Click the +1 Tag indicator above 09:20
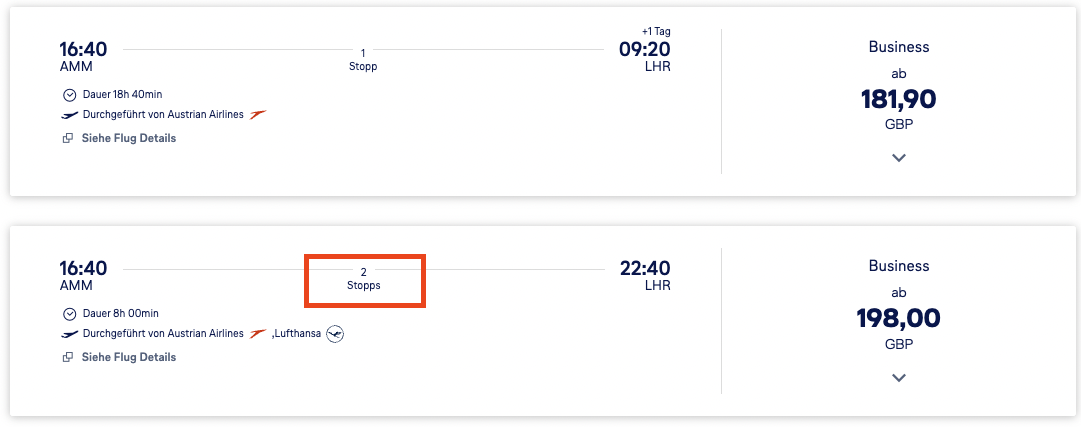This screenshot has height=427, width=1081. 656,32
